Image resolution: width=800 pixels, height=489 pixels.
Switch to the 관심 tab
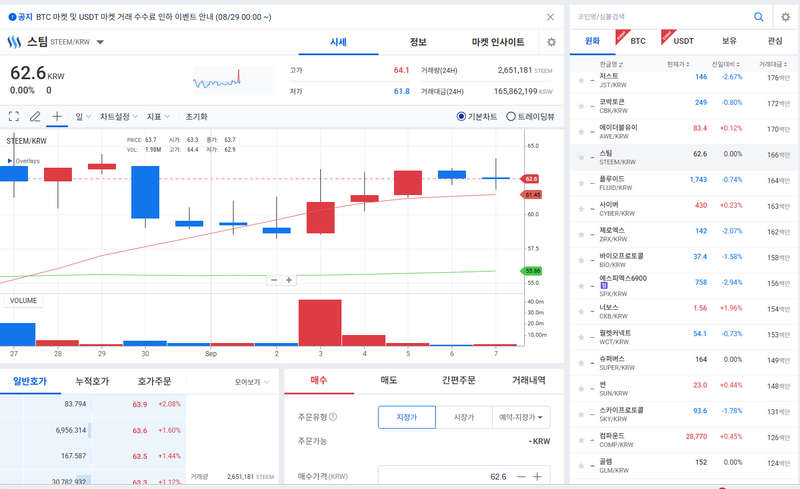pos(774,41)
